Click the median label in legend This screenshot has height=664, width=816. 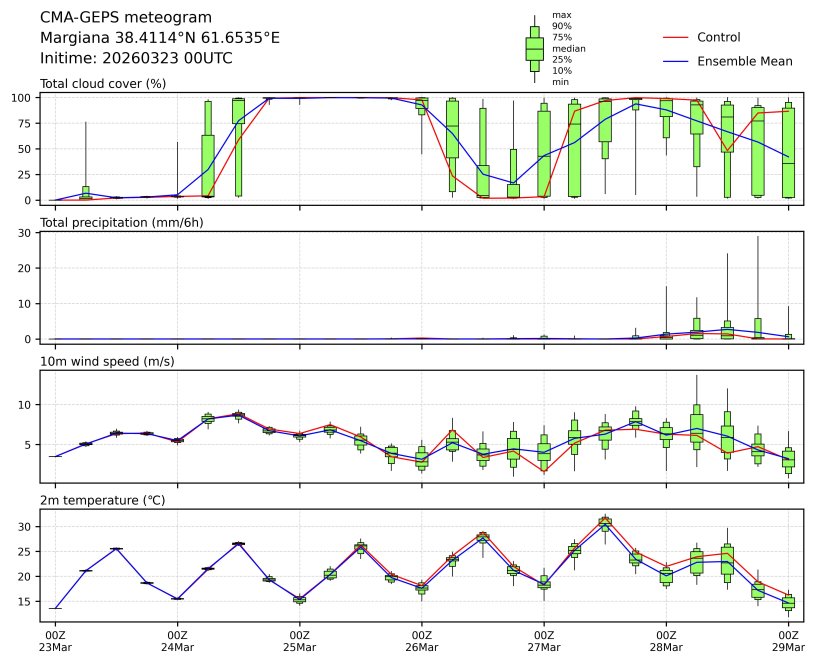[569, 48]
